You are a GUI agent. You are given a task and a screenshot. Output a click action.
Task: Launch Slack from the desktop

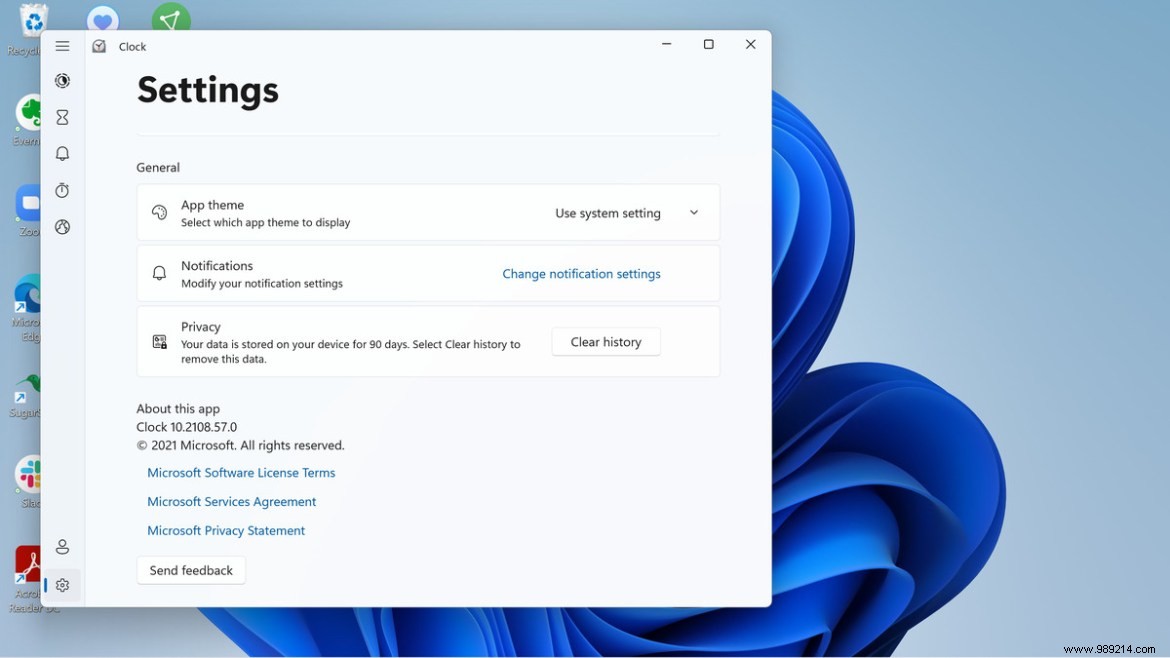26,475
